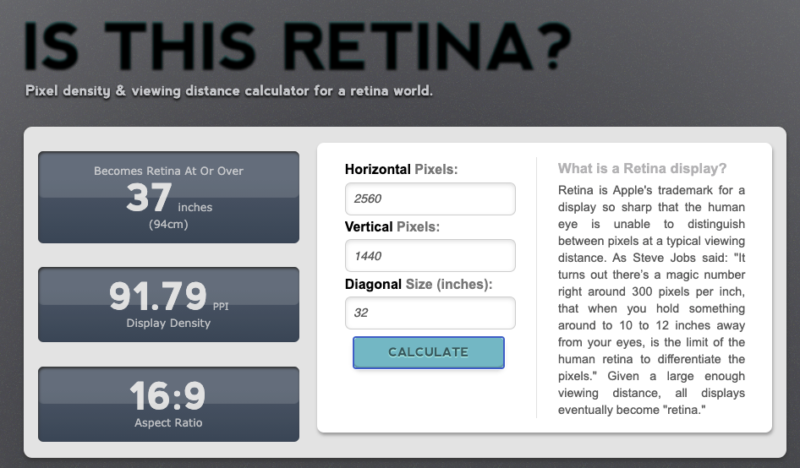Click the 91.79 PPI density value
The width and height of the screenshot is (800, 468).
pyautogui.click(x=157, y=296)
